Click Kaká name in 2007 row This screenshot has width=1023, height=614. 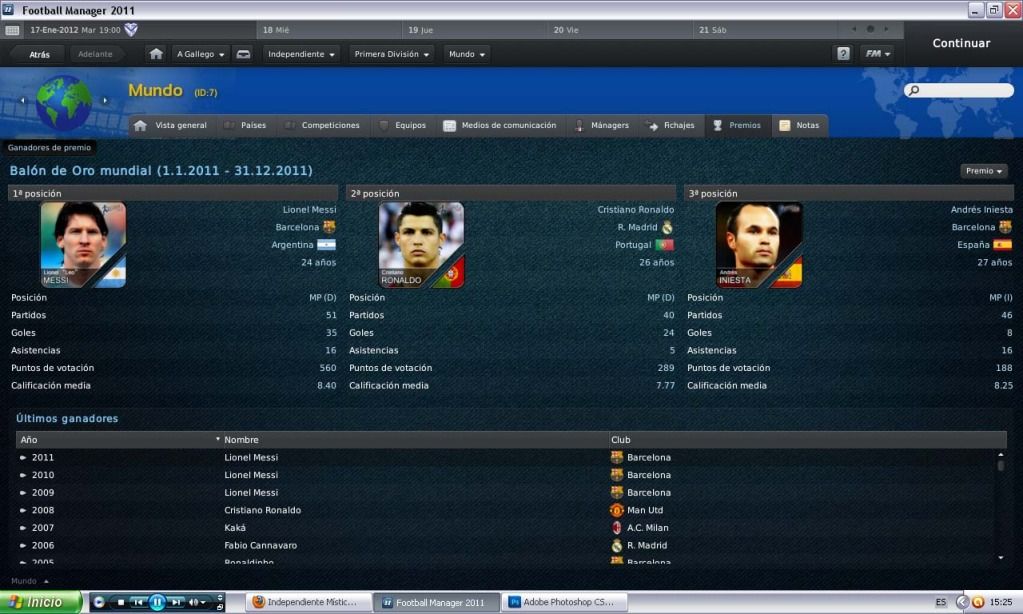click(235, 528)
